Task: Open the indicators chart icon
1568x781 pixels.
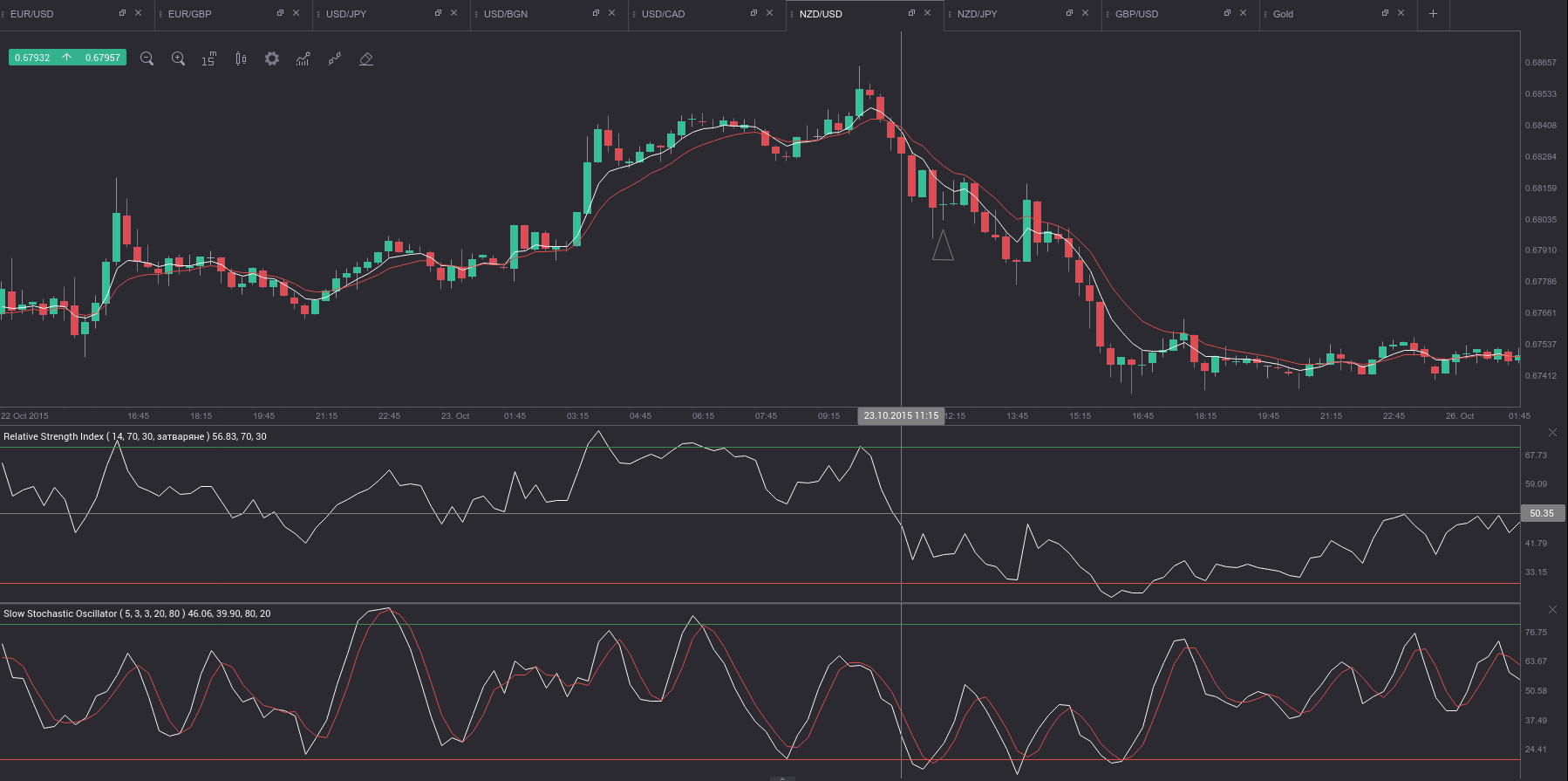Action: point(303,58)
